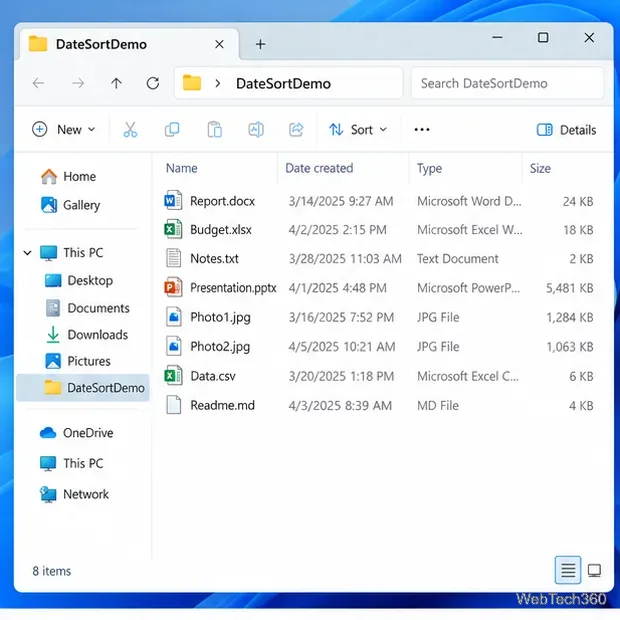Select the Presentation.pptx file name

click(x=233, y=287)
